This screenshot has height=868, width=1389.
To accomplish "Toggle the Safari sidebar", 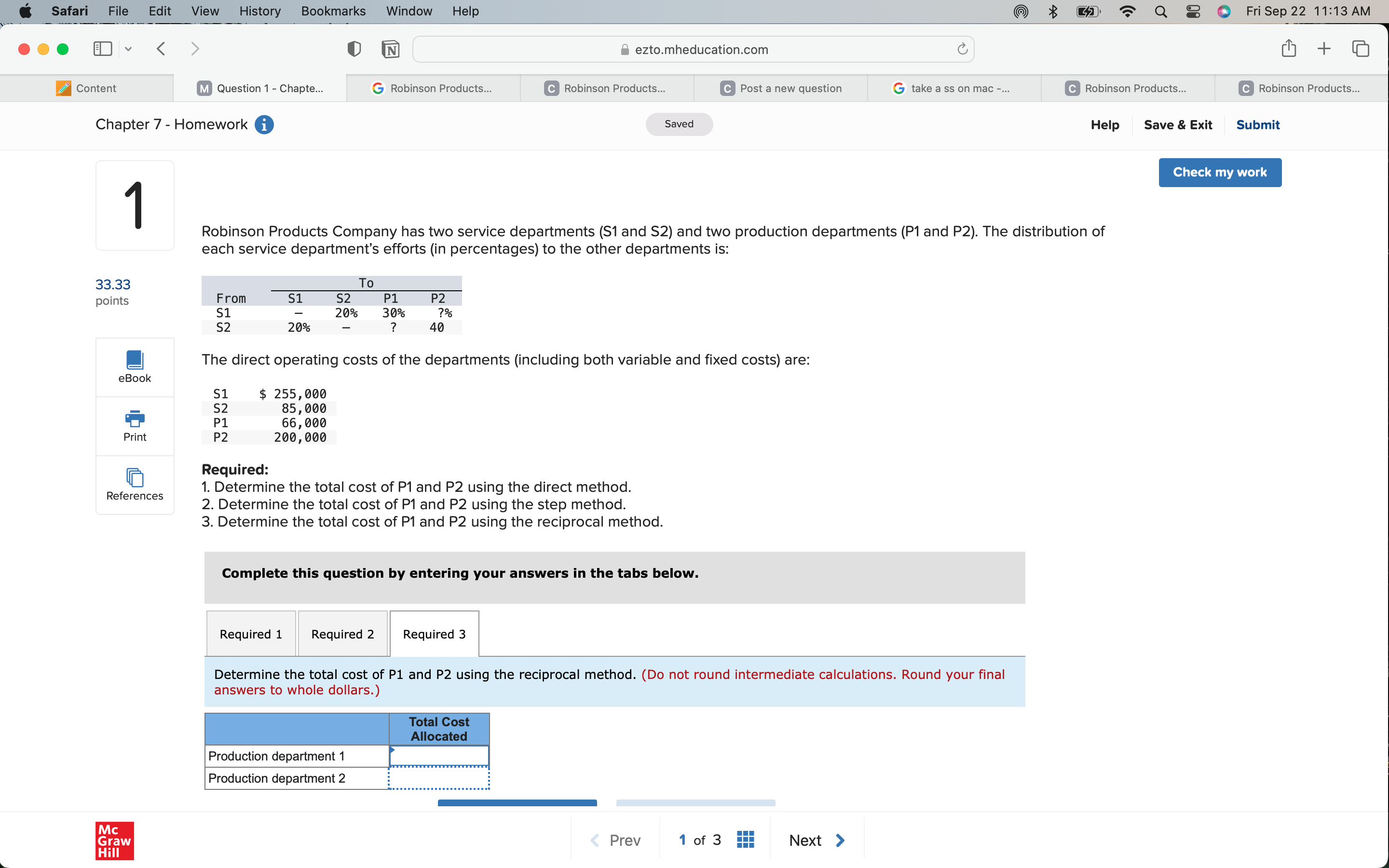I will [x=102, y=49].
